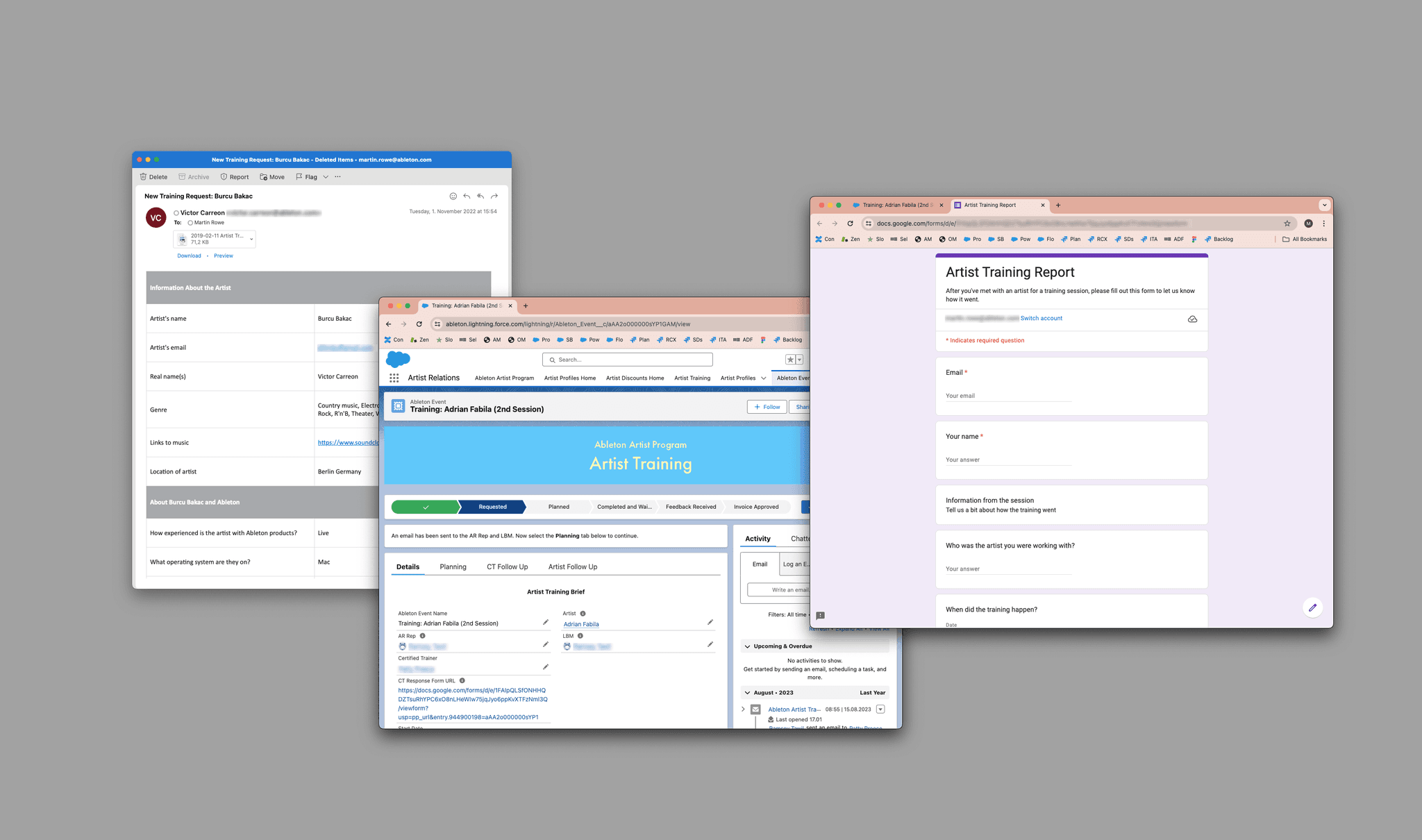Image resolution: width=1422 pixels, height=840 pixels.
Task: Open favorites list dropdown beside the star
Action: [799, 360]
